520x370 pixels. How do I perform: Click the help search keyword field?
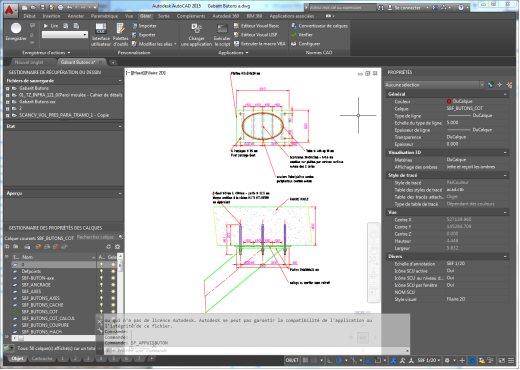tap(342, 7)
